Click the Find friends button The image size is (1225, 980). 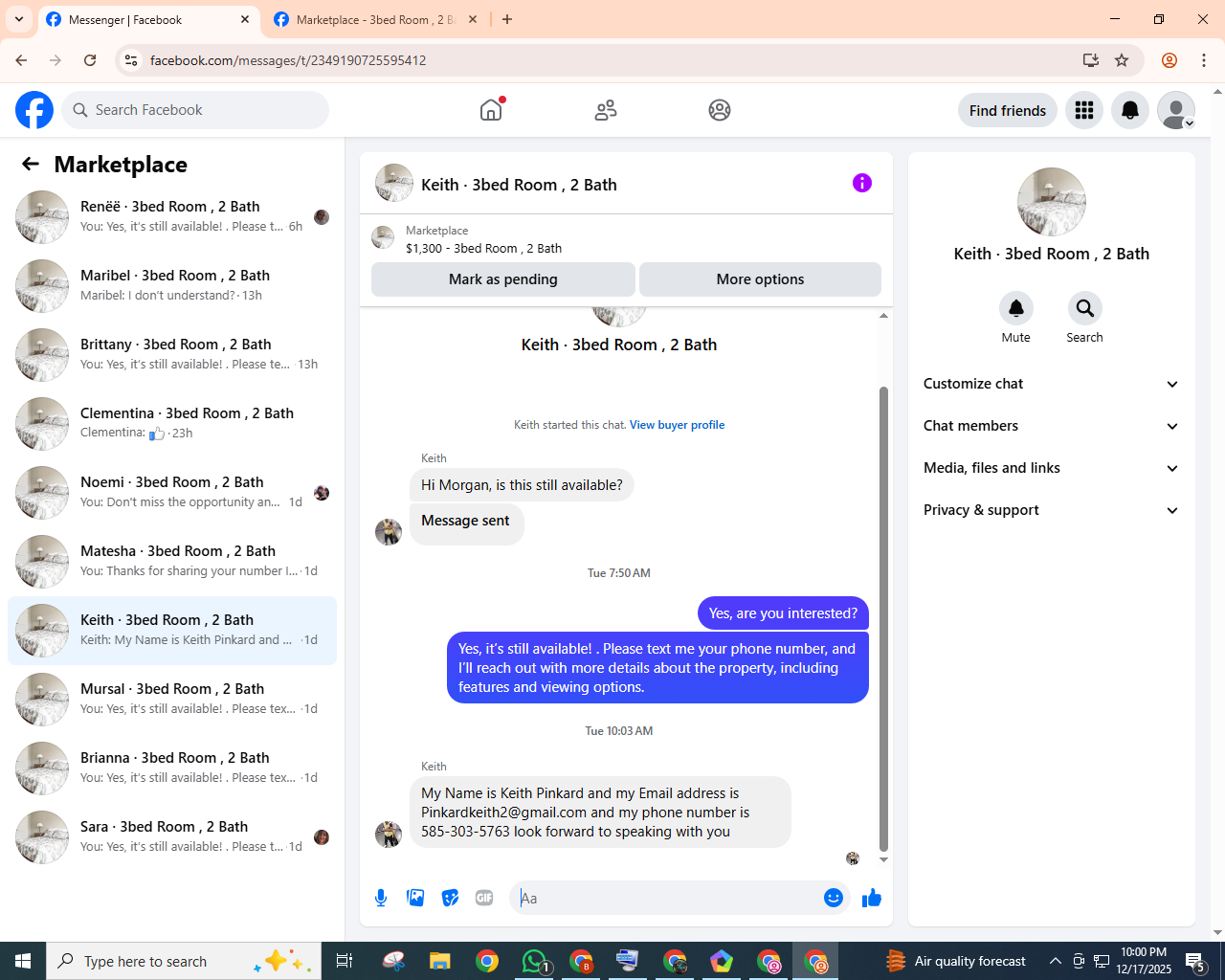[x=1008, y=111]
